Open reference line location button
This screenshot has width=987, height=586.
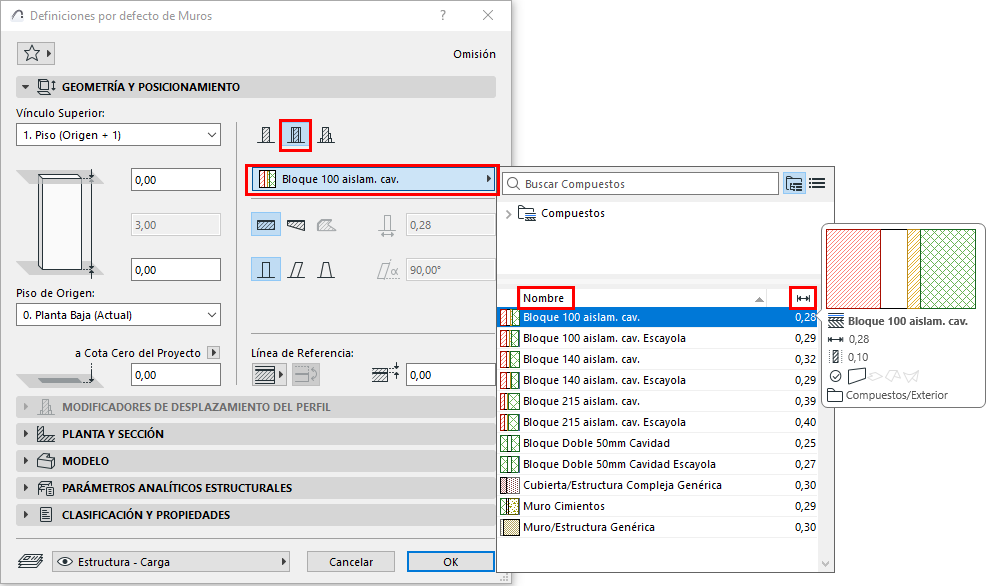coord(269,375)
